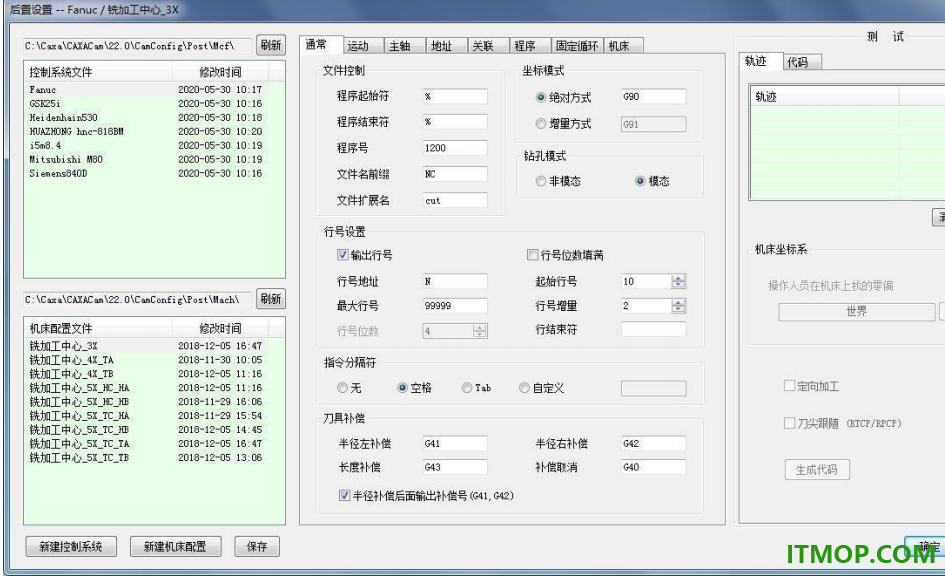Click the 新建机床配置 button

pos(175,547)
